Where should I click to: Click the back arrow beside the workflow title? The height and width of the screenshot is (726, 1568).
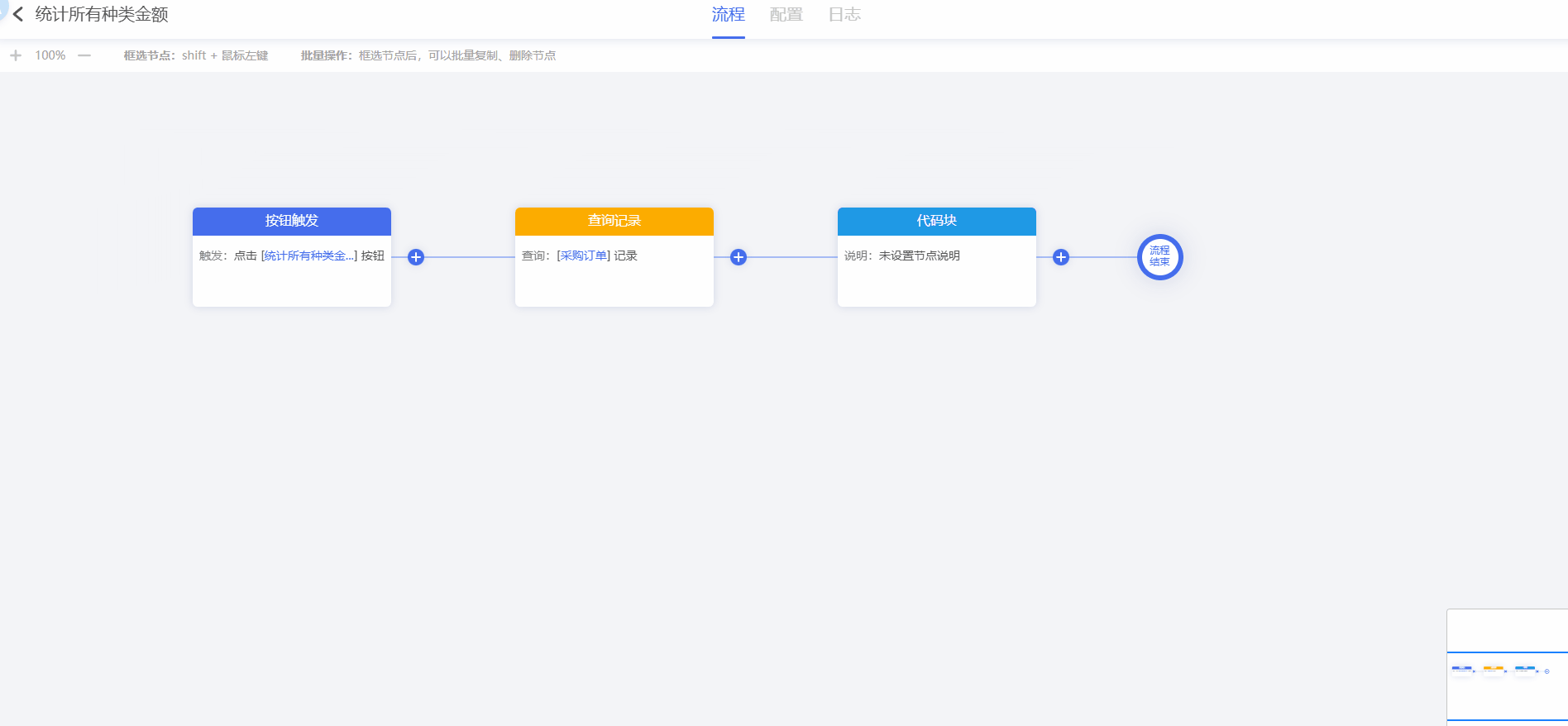point(18,15)
